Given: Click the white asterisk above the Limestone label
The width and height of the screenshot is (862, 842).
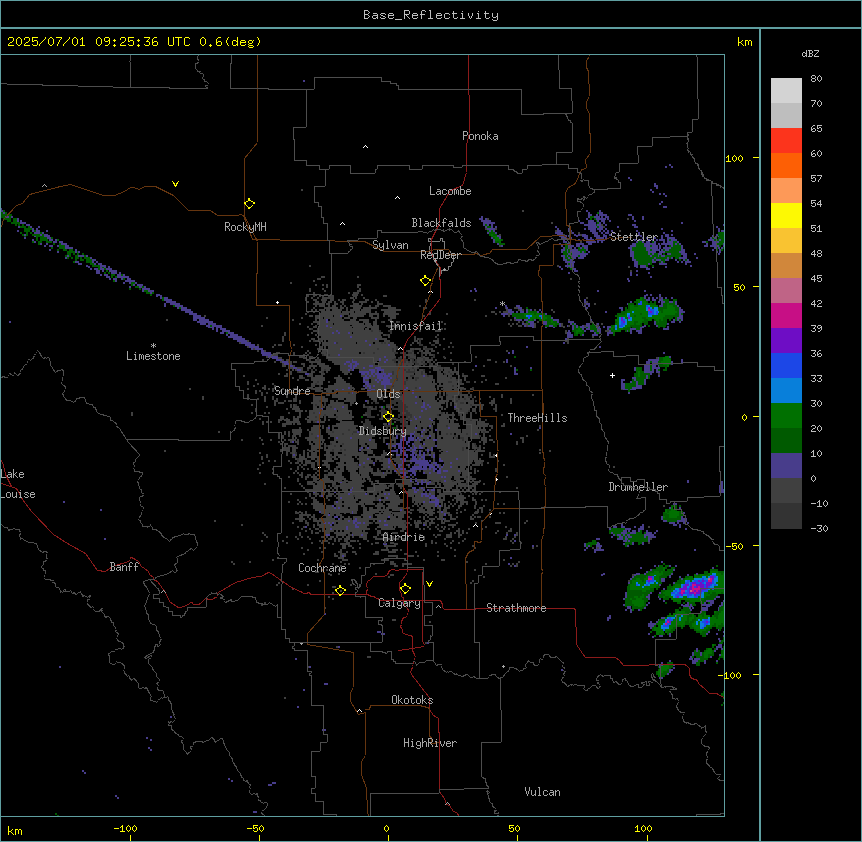Looking at the screenshot, I should point(153,346).
